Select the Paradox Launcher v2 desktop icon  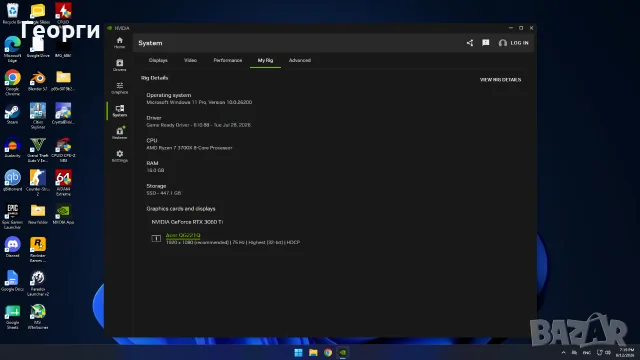(x=38, y=283)
